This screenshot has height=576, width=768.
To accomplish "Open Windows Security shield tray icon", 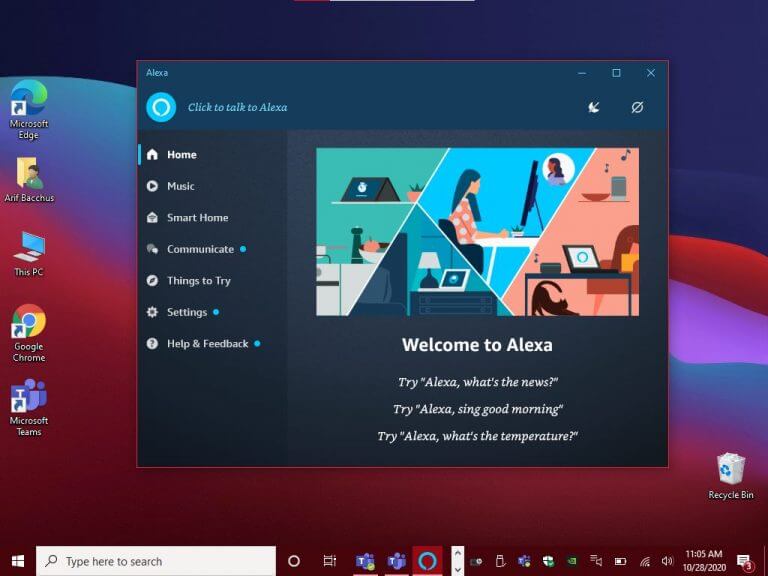I will point(548,561).
